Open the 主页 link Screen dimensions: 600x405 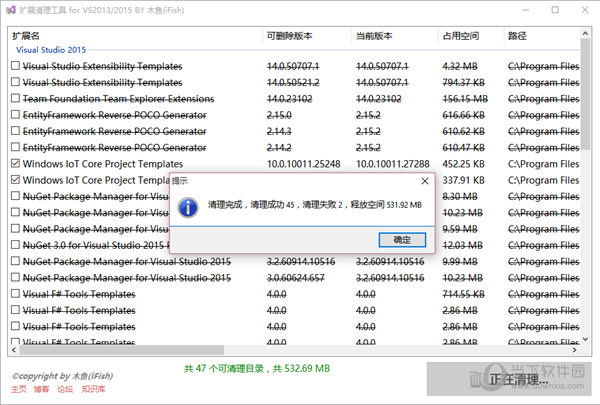(19, 389)
